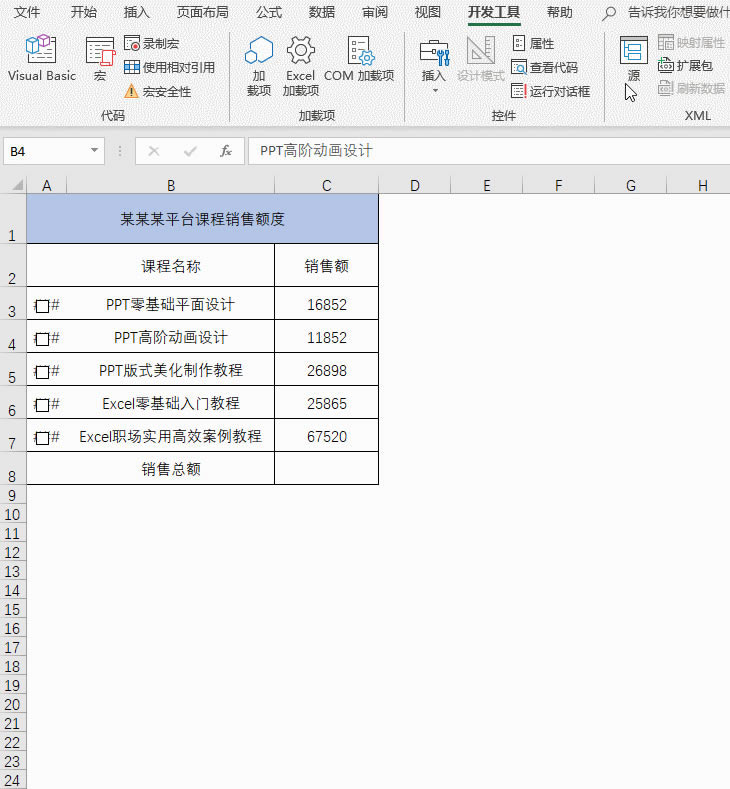Select column E header
This screenshot has width=730, height=789.
(486, 186)
